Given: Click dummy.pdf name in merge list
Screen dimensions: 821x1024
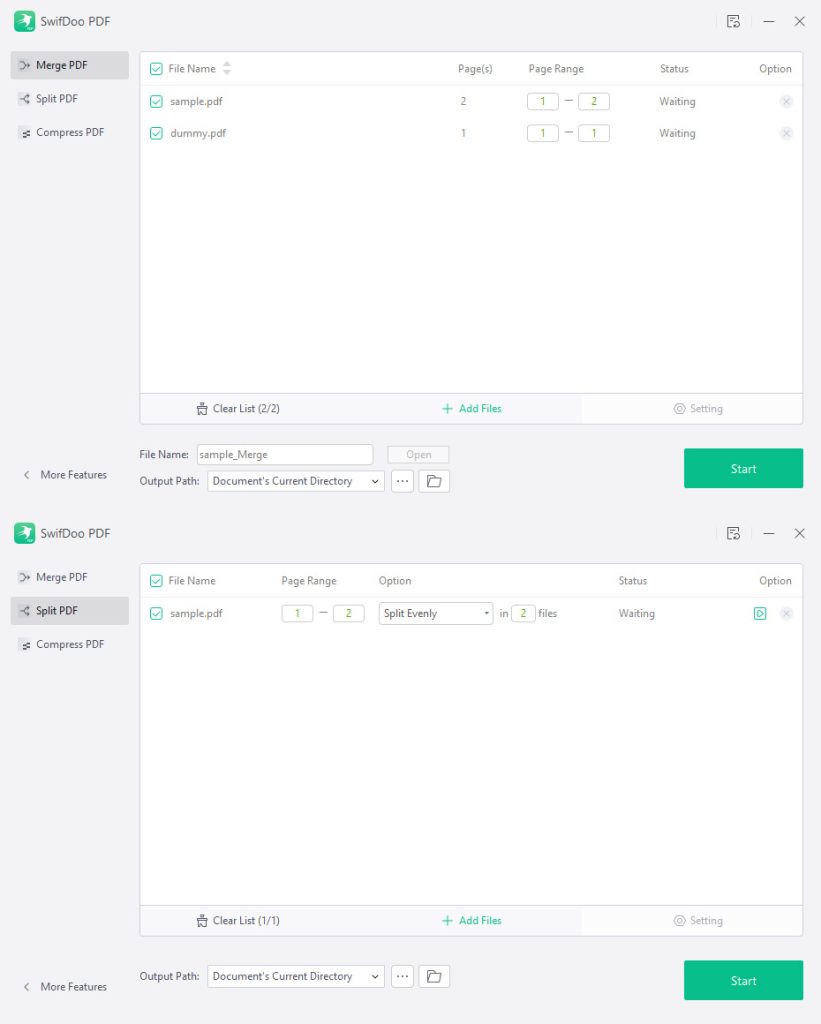Looking at the screenshot, I should click(198, 133).
